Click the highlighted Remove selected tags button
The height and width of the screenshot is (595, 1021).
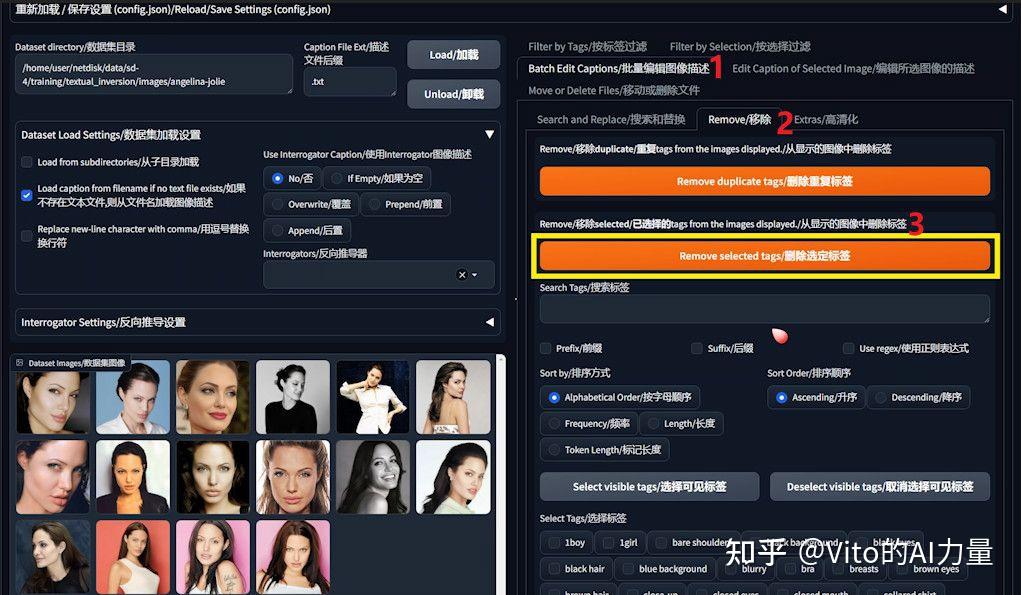click(x=765, y=256)
